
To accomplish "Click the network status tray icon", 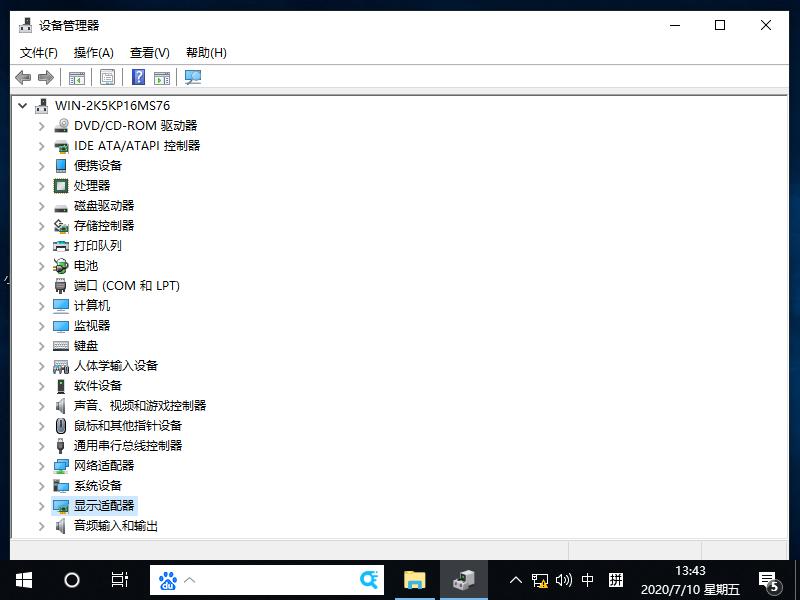I will pyautogui.click(x=539, y=580).
